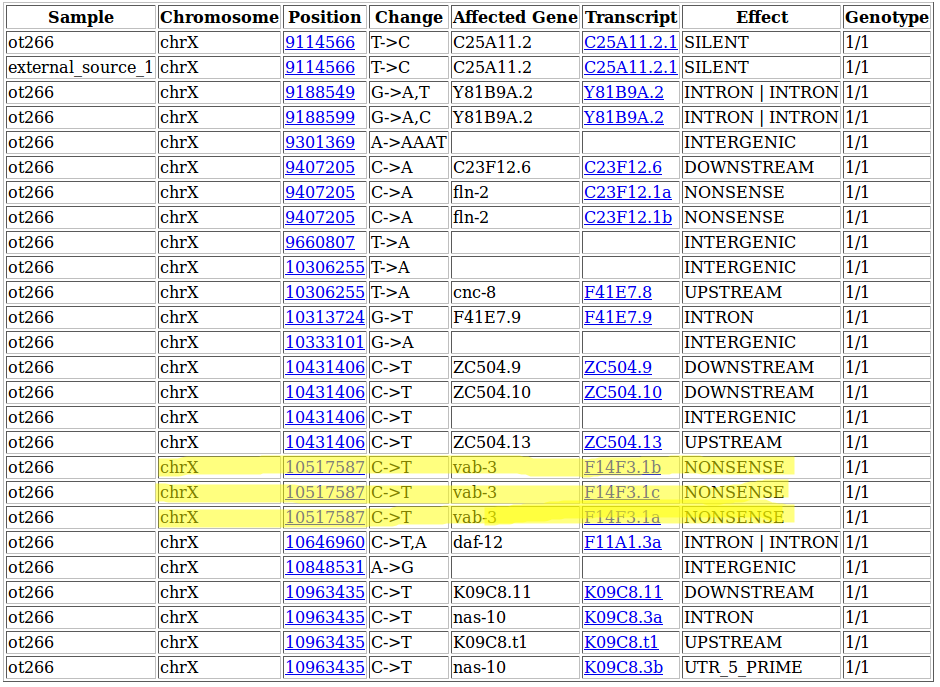Click the Affected Gene column header
940x687 pixels.
pyautogui.click(x=516, y=17)
